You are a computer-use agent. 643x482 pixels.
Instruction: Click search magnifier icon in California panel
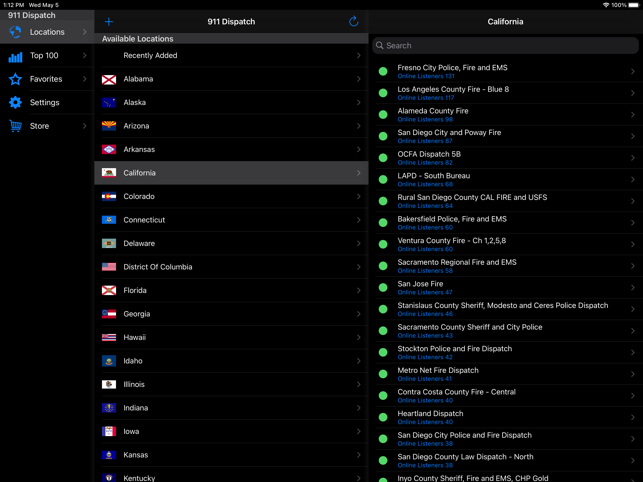click(380, 46)
